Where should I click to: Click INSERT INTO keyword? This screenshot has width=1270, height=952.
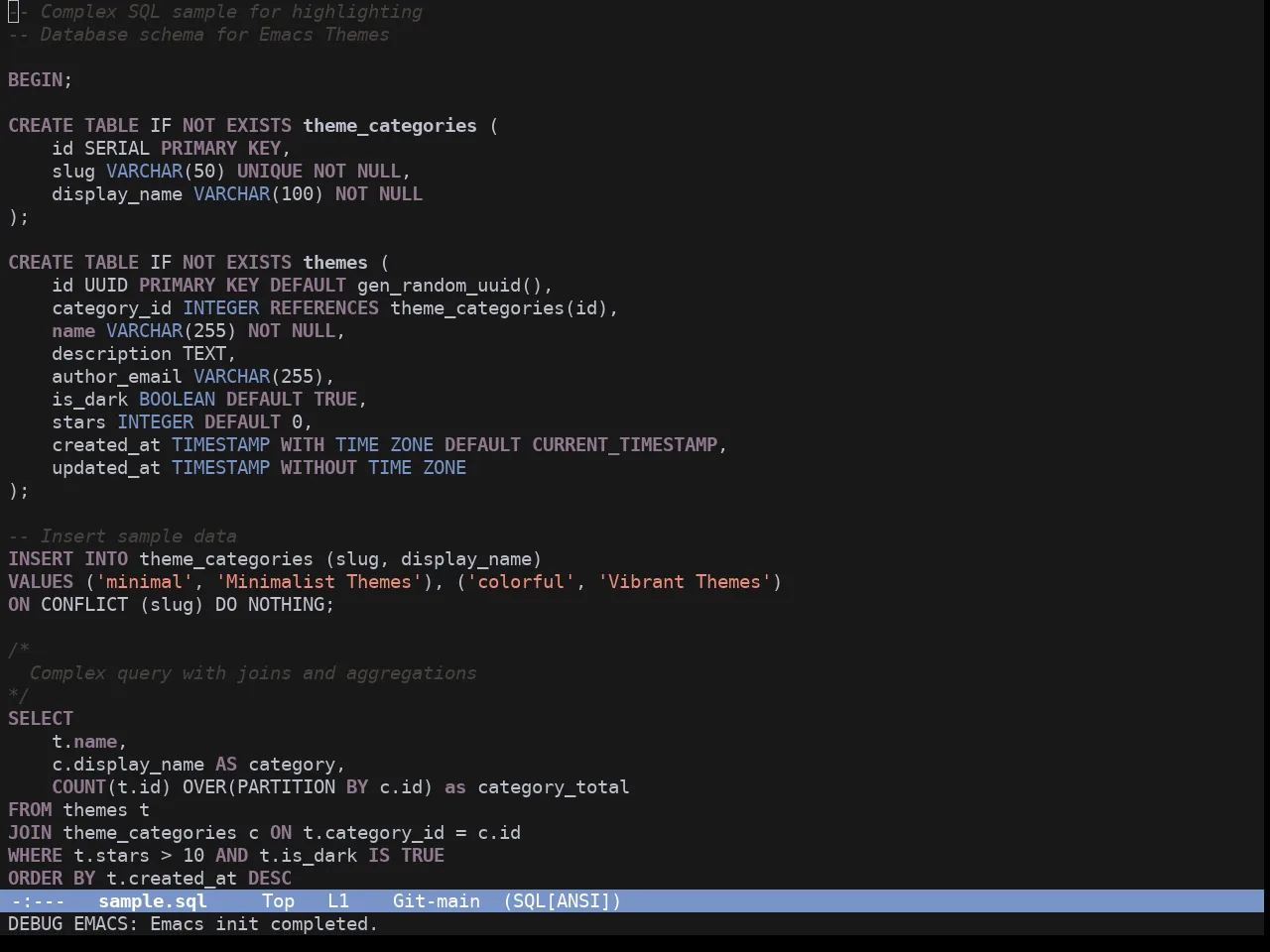68,559
